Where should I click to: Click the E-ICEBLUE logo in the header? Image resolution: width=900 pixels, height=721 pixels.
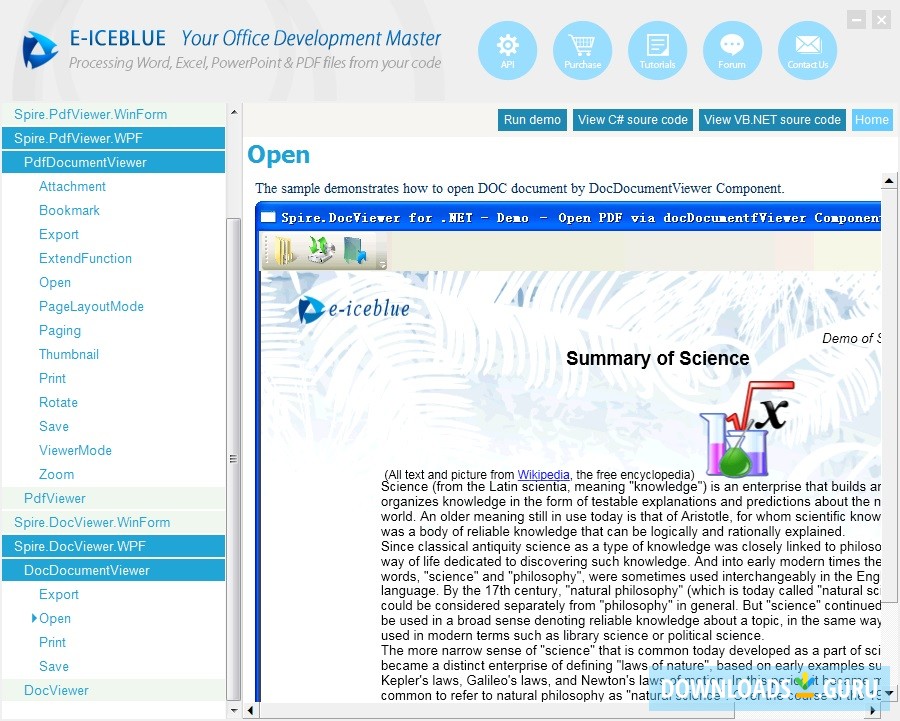40,50
